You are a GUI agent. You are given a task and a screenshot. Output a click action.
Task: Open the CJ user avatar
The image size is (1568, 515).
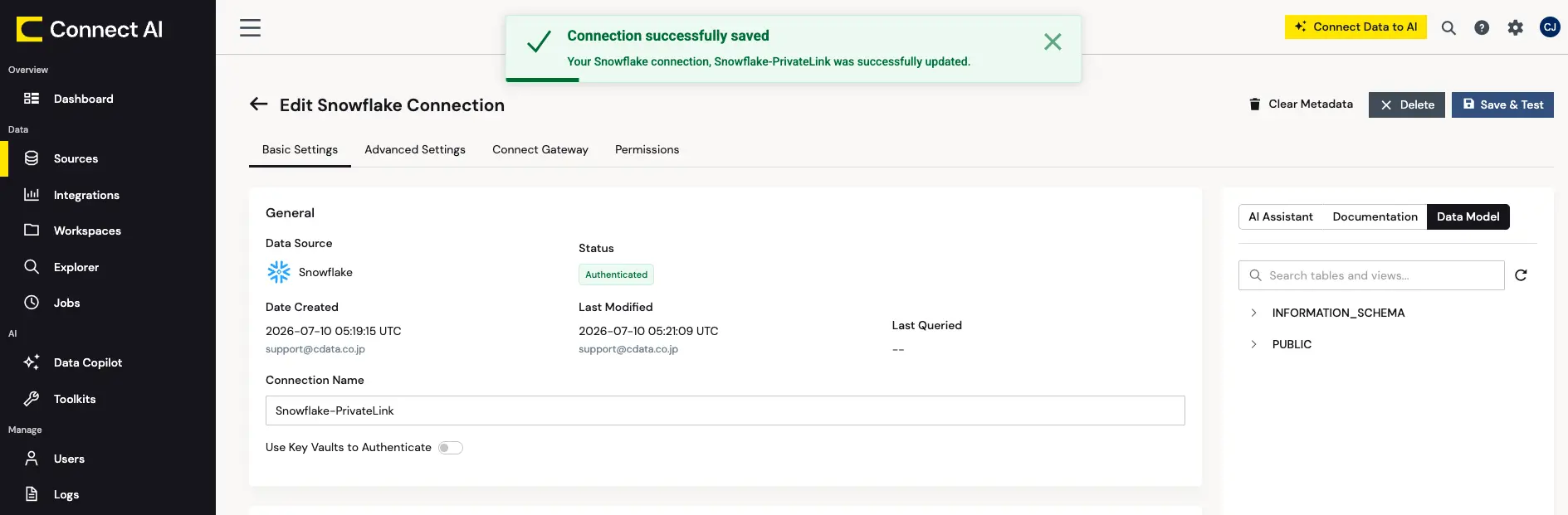coord(1550,27)
